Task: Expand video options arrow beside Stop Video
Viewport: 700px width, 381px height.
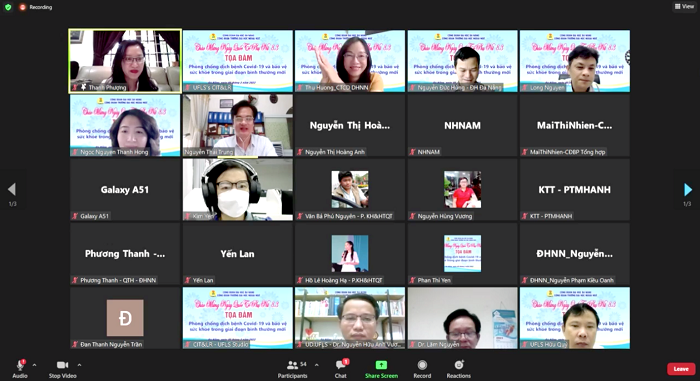Action: pos(79,365)
